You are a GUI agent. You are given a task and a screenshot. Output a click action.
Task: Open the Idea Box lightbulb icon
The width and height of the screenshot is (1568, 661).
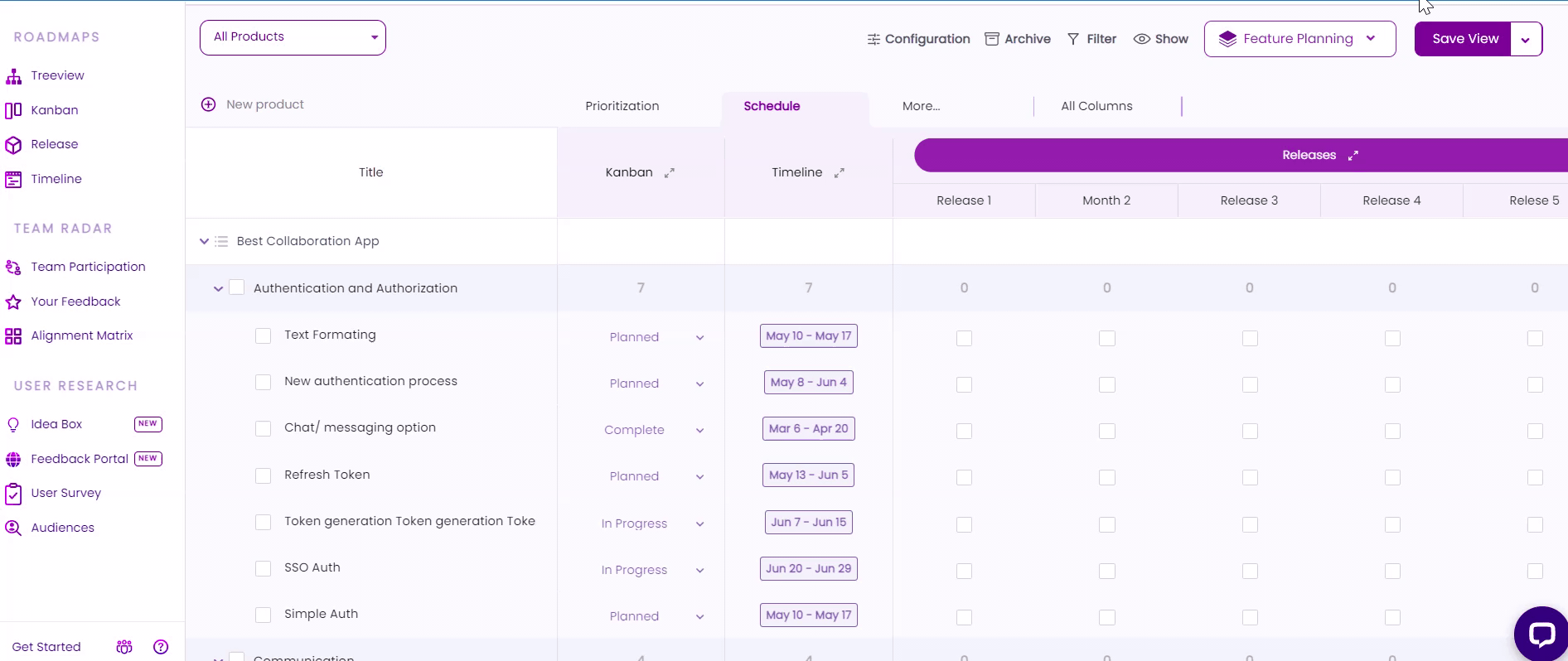click(x=13, y=425)
